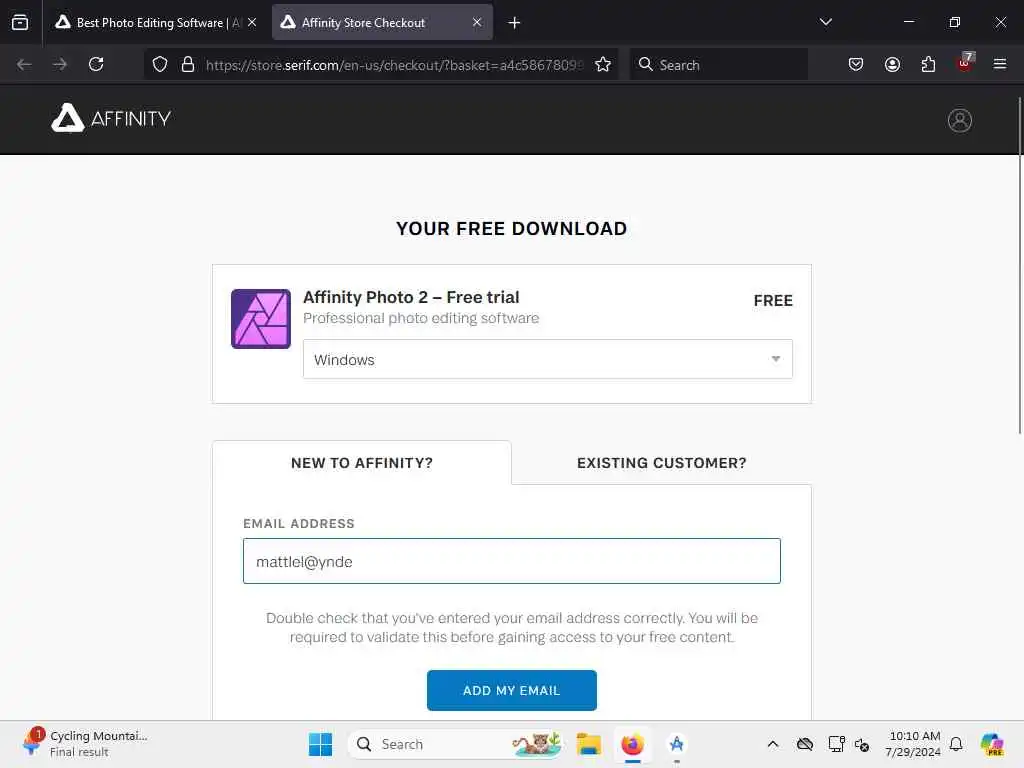1024x768 pixels.
Task: Click the browser forward arrow
Action: tap(59, 64)
